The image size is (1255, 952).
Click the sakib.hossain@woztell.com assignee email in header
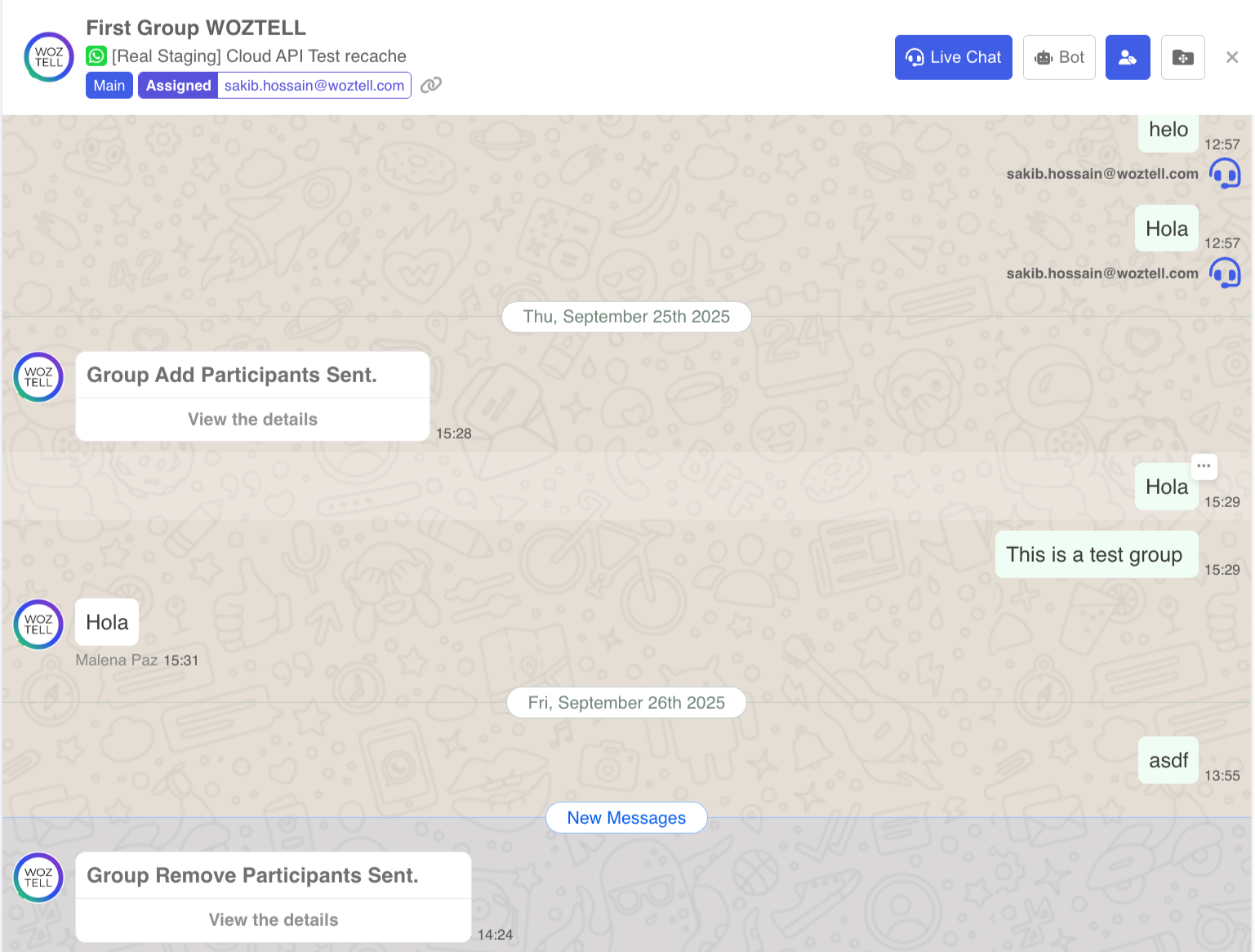tap(314, 86)
